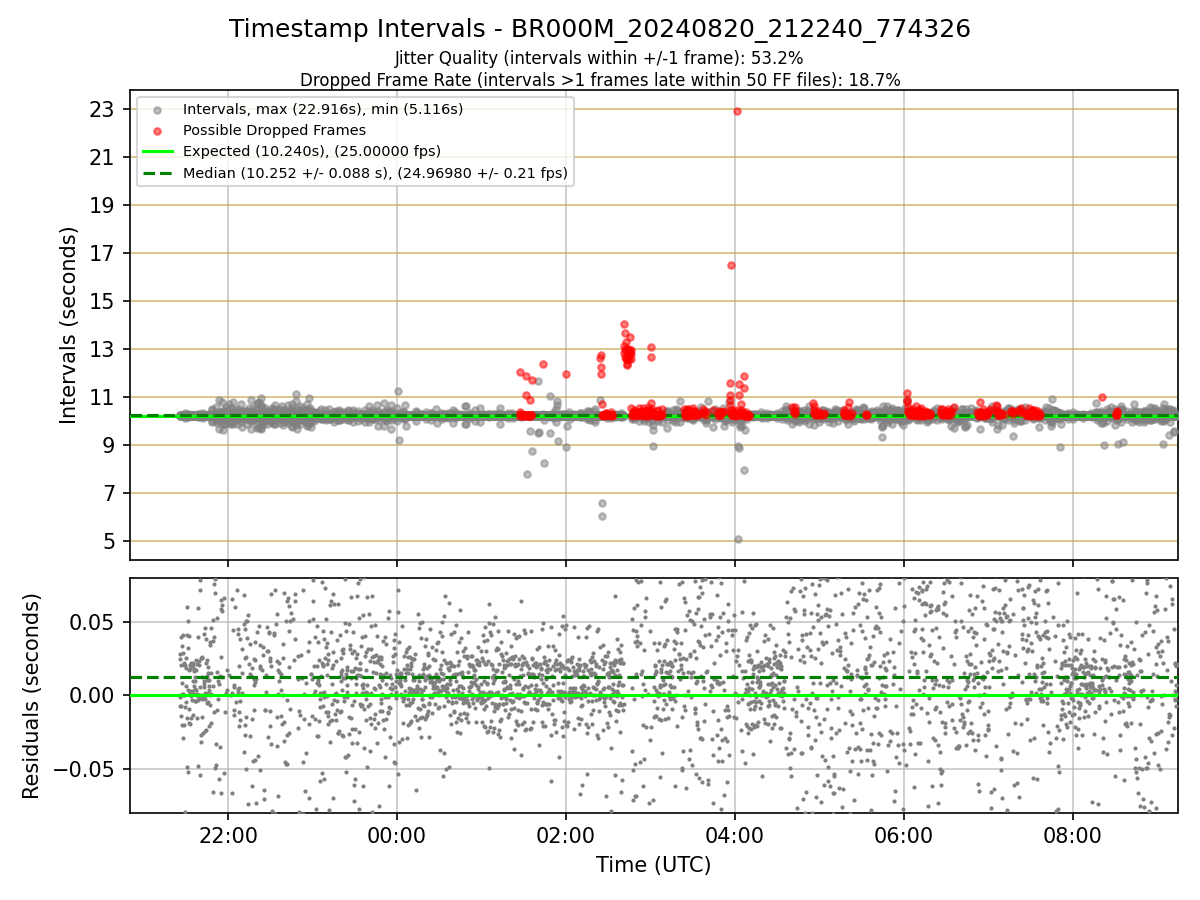Screen dimensions: 1200x900
Task: Click the red outlier point at 16.5 seconds
Action: click(731, 265)
